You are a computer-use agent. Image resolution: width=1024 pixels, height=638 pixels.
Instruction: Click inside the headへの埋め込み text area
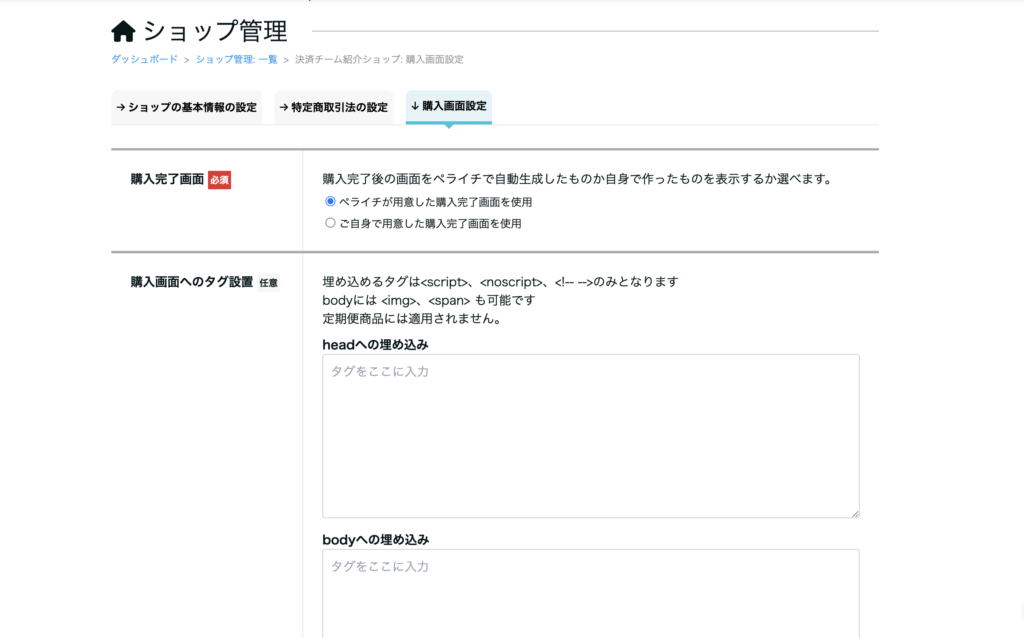[590, 435]
